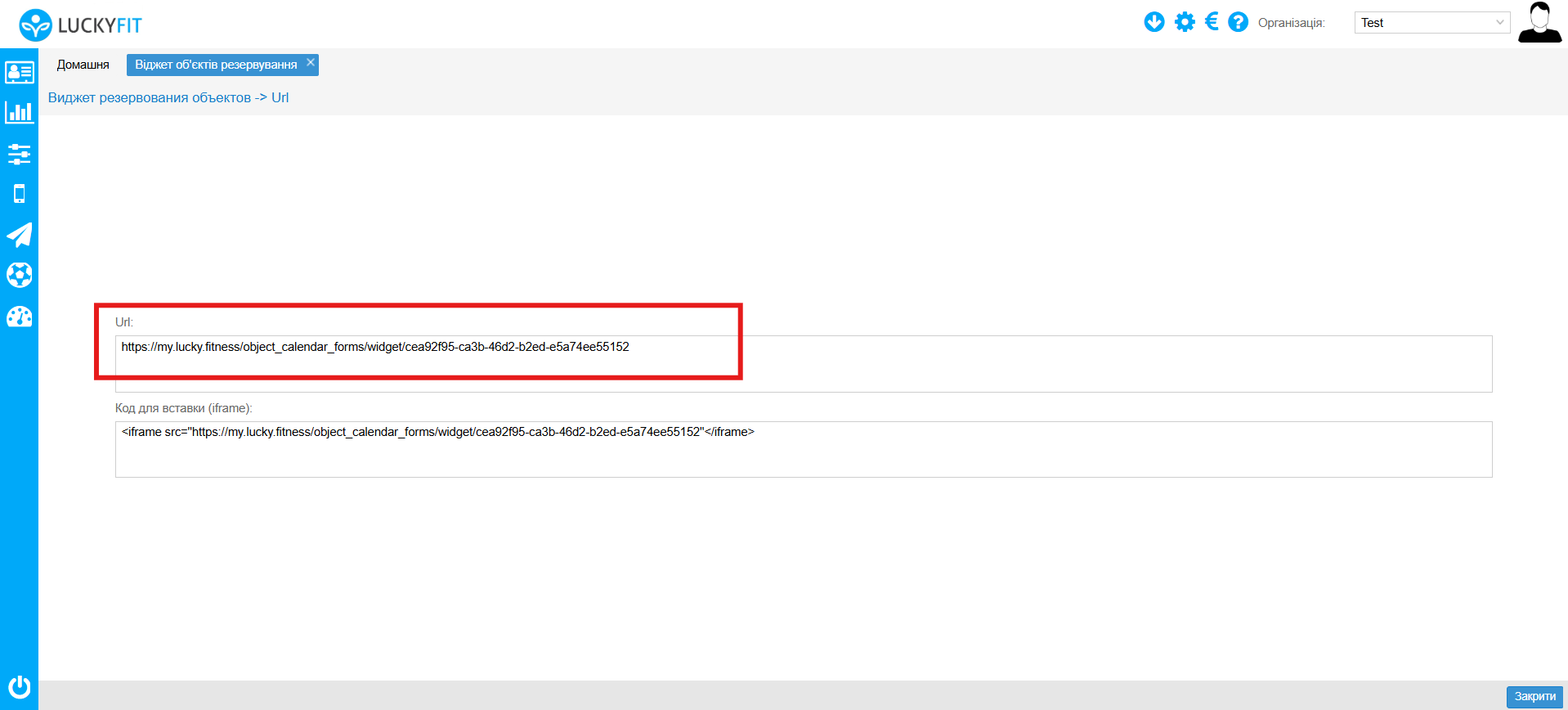
Task: Open the soccer ball sidebar icon
Action: click(x=19, y=275)
